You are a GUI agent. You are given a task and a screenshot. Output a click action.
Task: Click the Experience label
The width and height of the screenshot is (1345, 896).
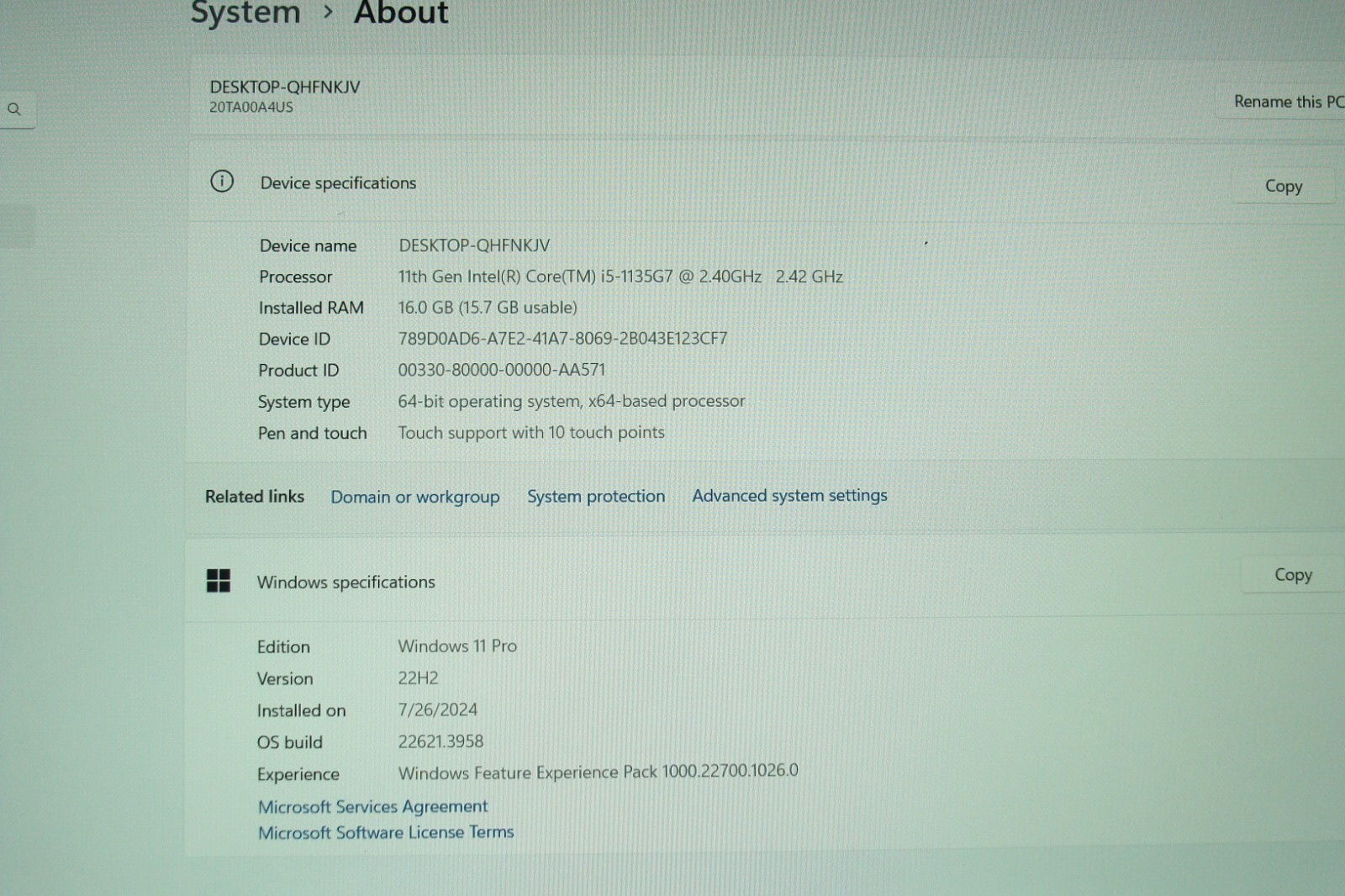(x=298, y=774)
